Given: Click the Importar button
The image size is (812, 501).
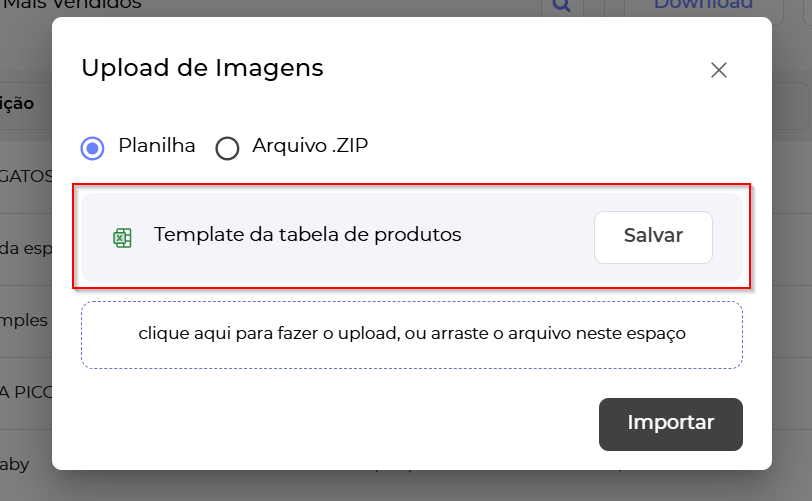Looking at the screenshot, I should tap(670, 423).
